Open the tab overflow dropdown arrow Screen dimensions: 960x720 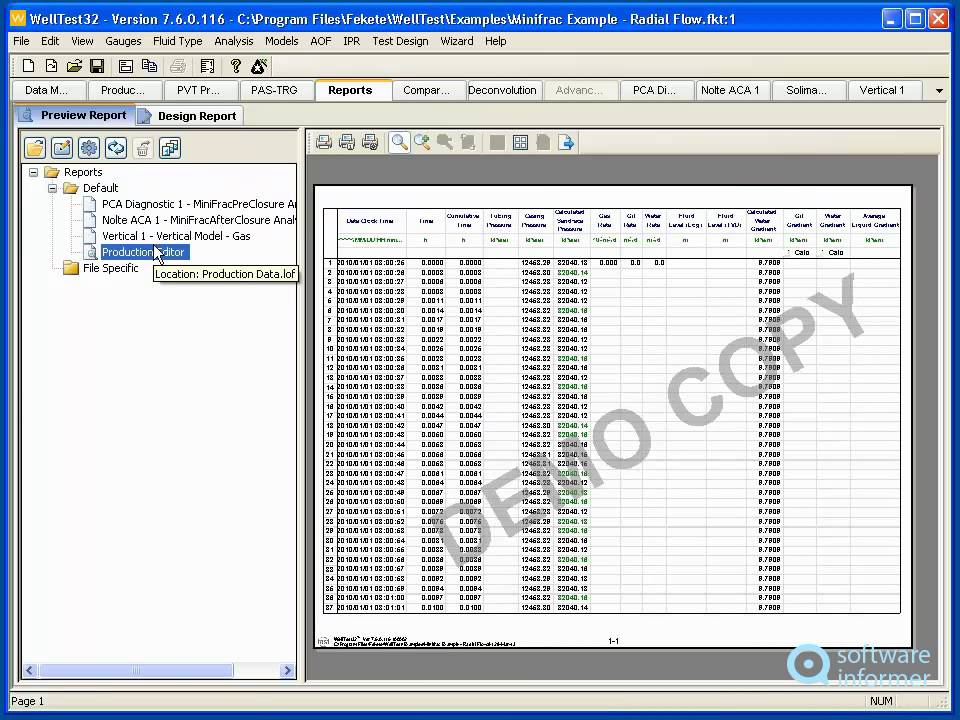939,91
